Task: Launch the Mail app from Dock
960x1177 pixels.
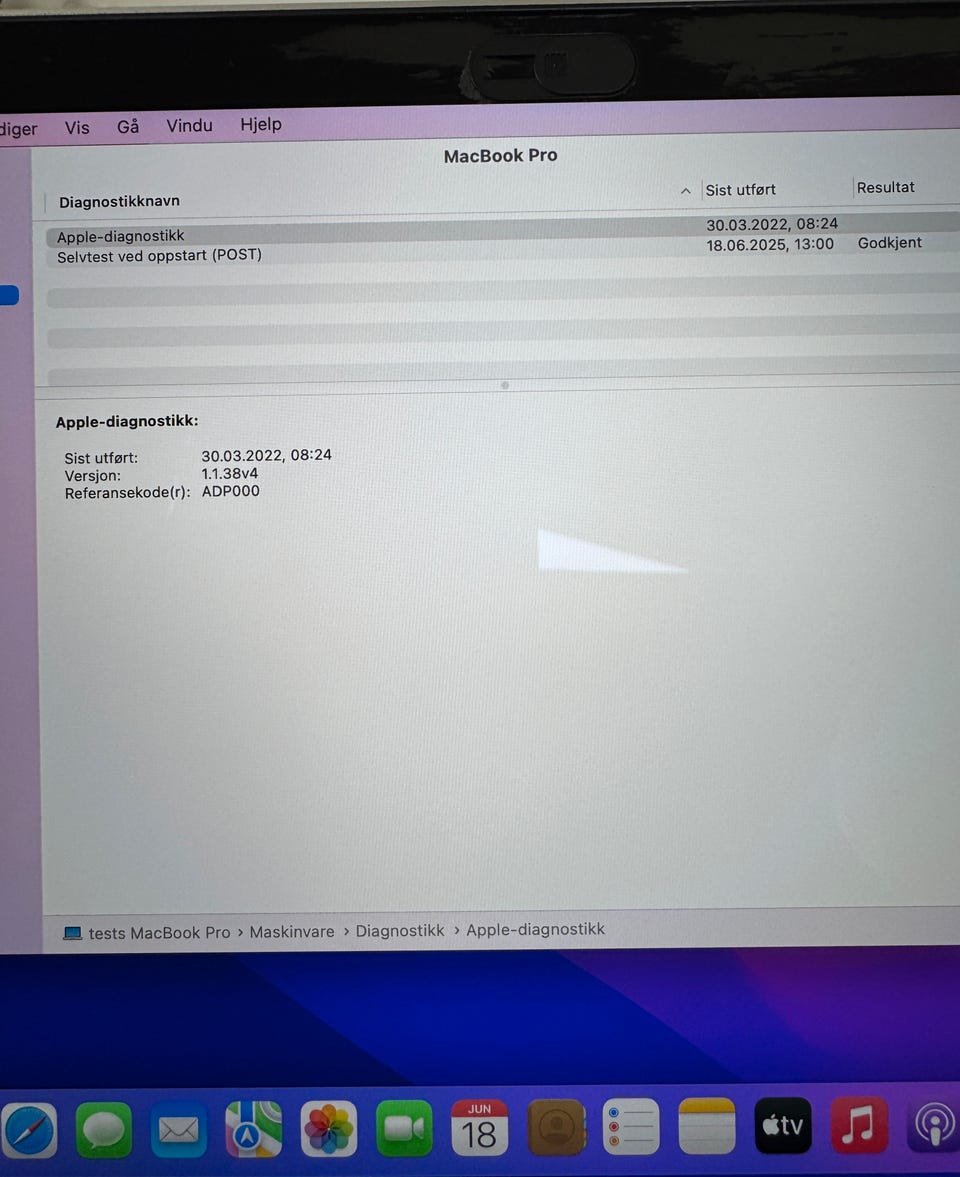Action: [x=179, y=1130]
